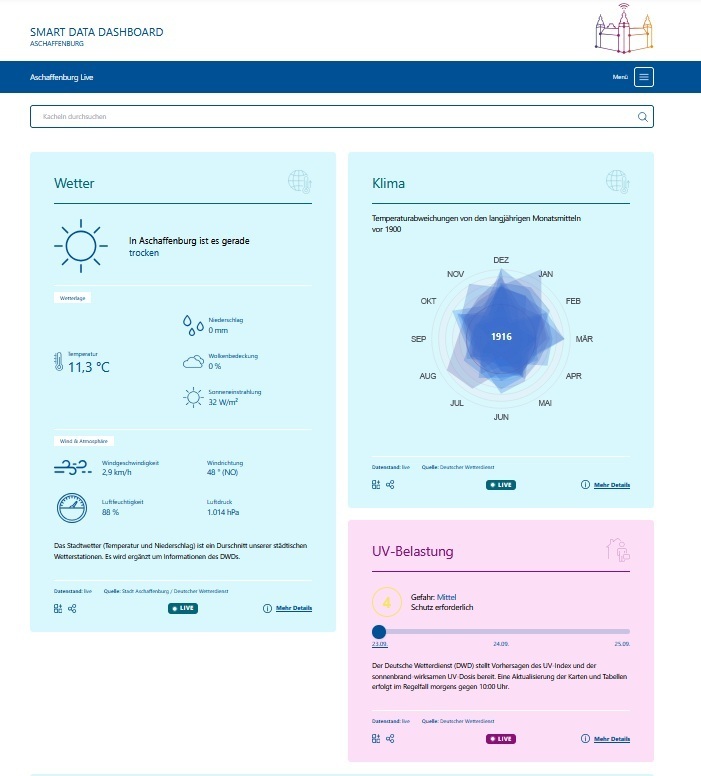Image resolution: width=701 pixels, height=776 pixels.
Task: Open Mehr Details link in Wetter tile
Action: coord(294,608)
